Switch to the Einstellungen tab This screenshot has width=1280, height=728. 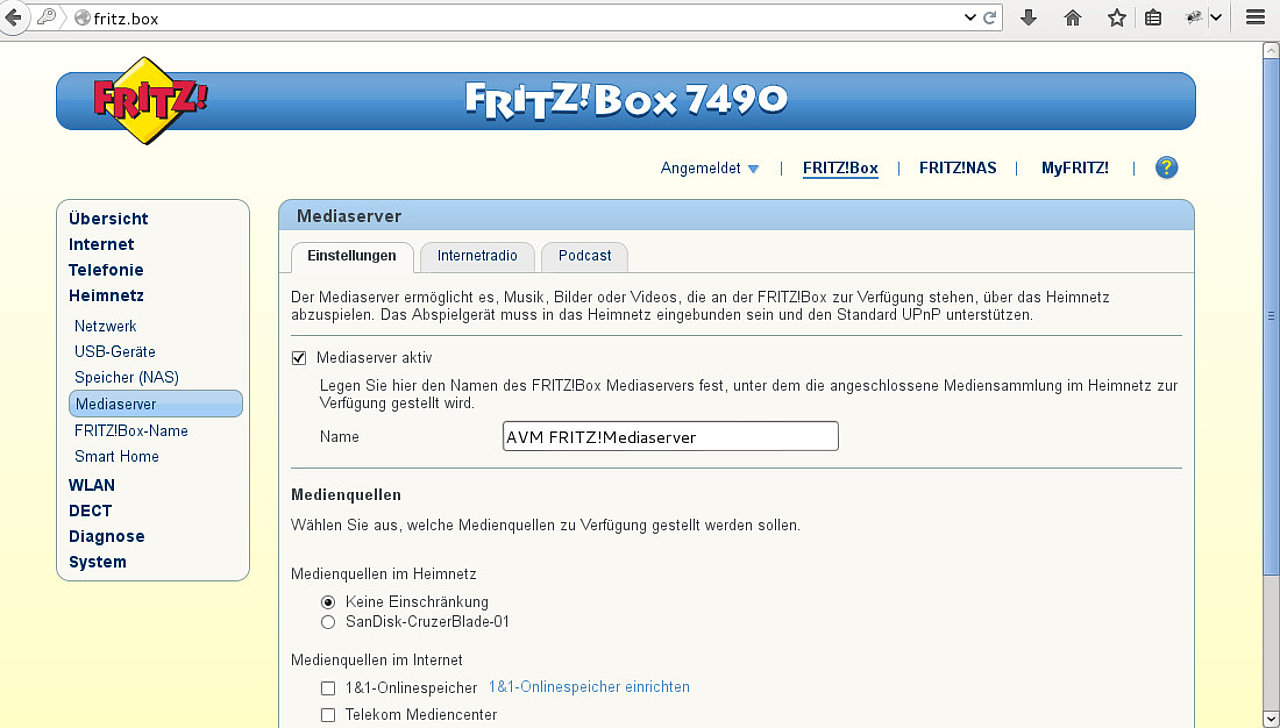[352, 256]
